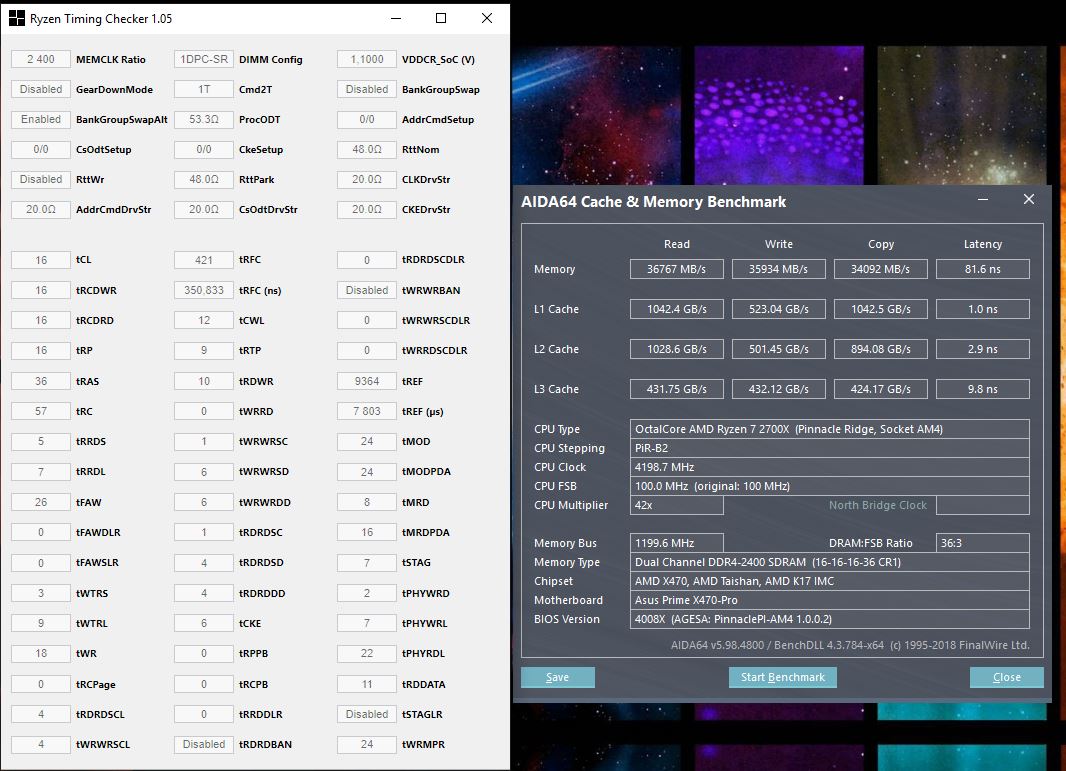The height and width of the screenshot is (771, 1066).
Task: Click Save in AIDA64 benchmark window
Action: point(557,677)
